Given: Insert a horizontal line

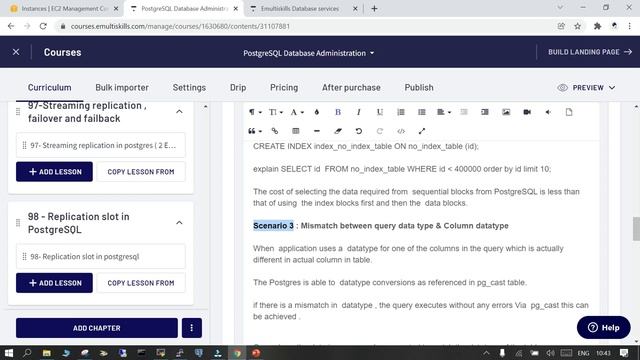Looking at the screenshot, I should pos(317,131).
